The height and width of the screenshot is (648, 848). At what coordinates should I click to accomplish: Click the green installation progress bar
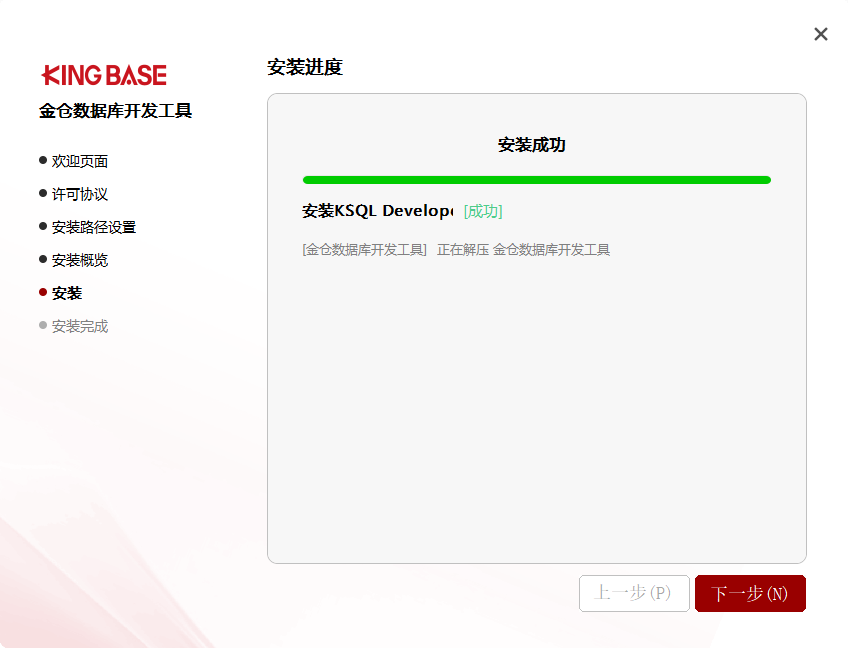[536, 180]
